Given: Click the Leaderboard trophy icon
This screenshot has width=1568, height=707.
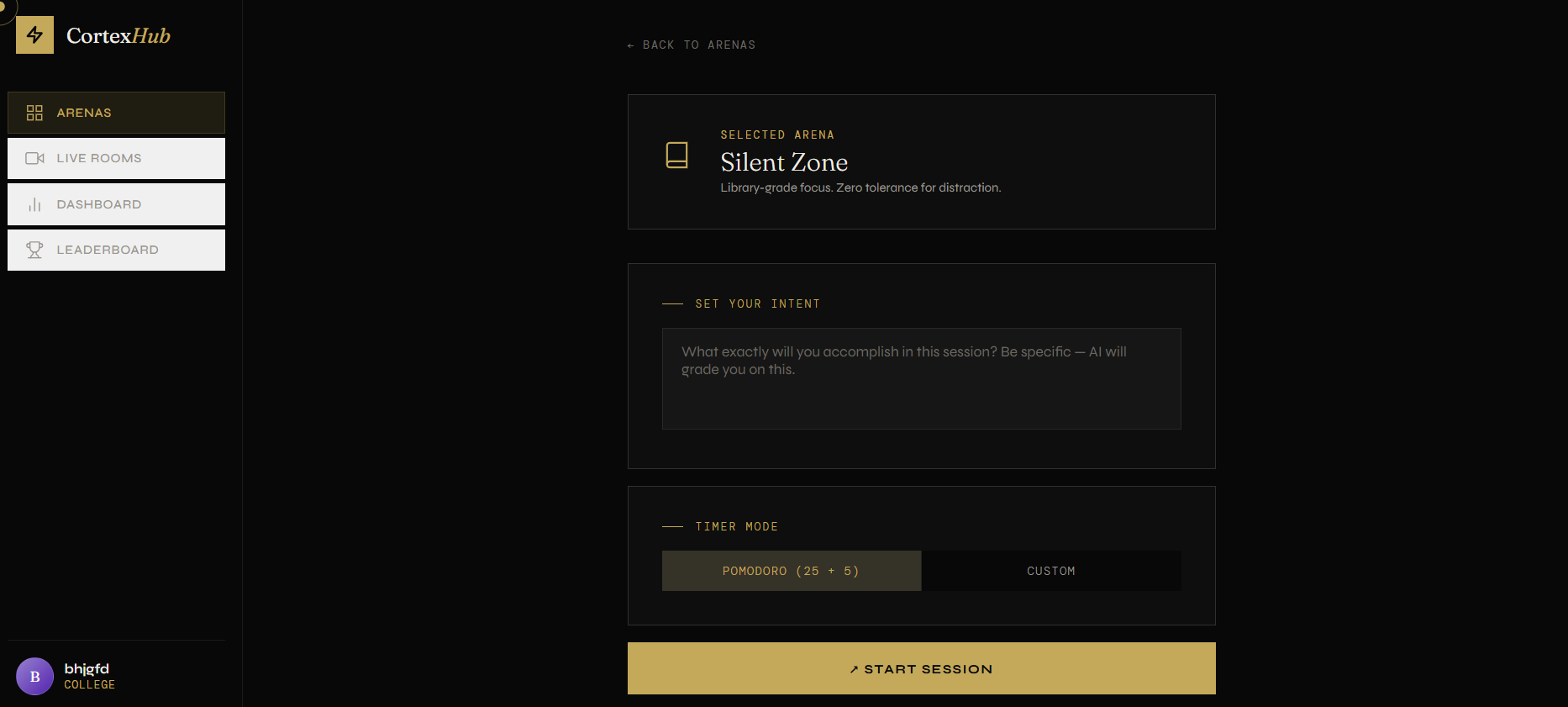Looking at the screenshot, I should point(34,250).
